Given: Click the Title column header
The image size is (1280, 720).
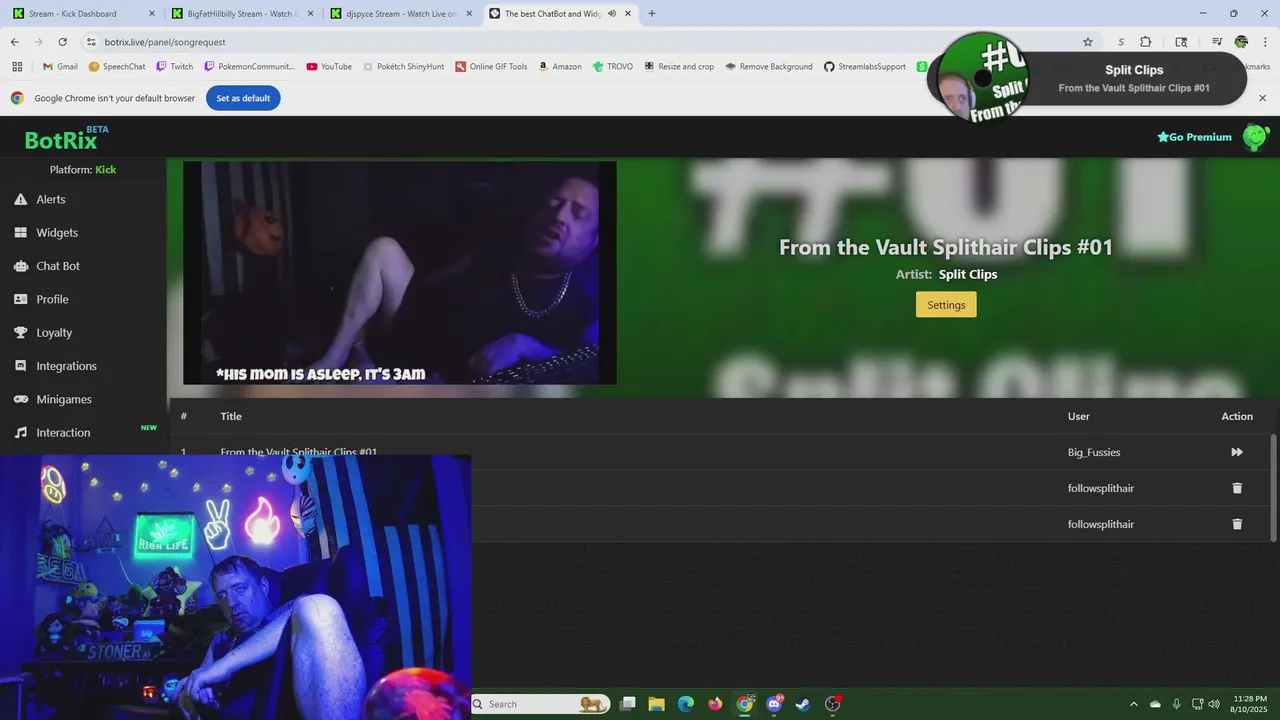Looking at the screenshot, I should pos(231,416).
